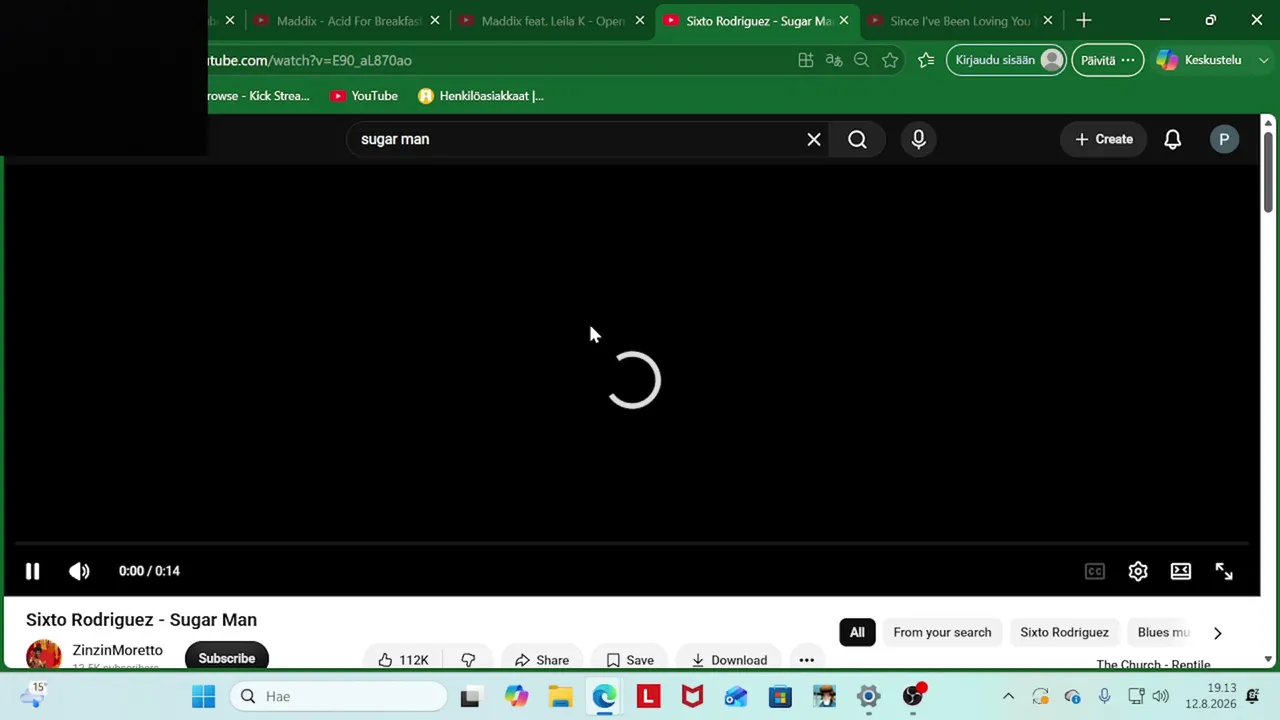The image size is (1280, 720).
Task: Open the ZinzinMoretto channel name link
Action: [x=117, y=650]
